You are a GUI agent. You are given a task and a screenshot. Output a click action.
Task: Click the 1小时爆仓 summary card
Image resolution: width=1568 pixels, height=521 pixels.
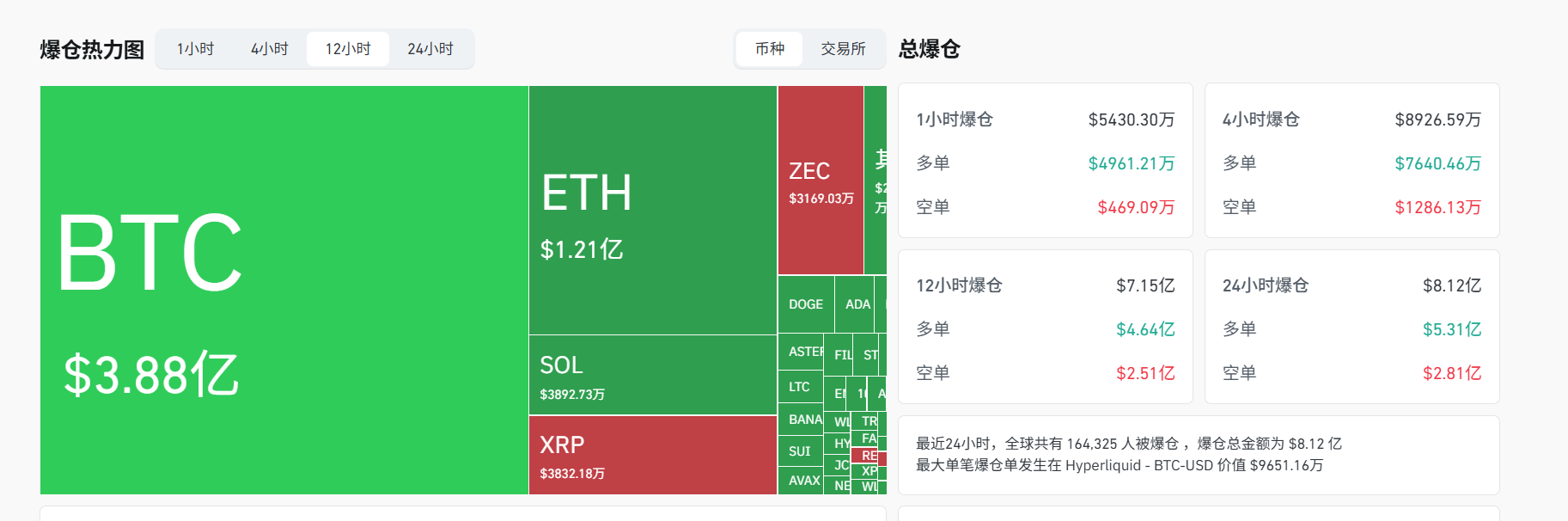tap(1045, 161)
